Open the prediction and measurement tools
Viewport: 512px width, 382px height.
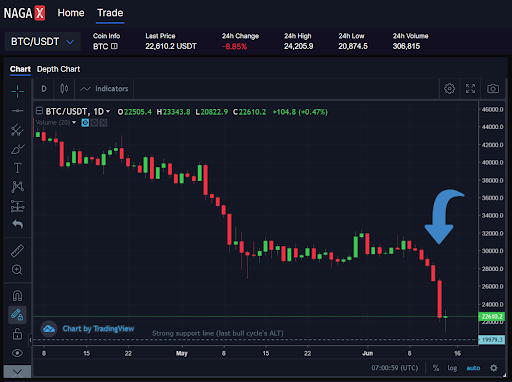(x=17, y=206)
